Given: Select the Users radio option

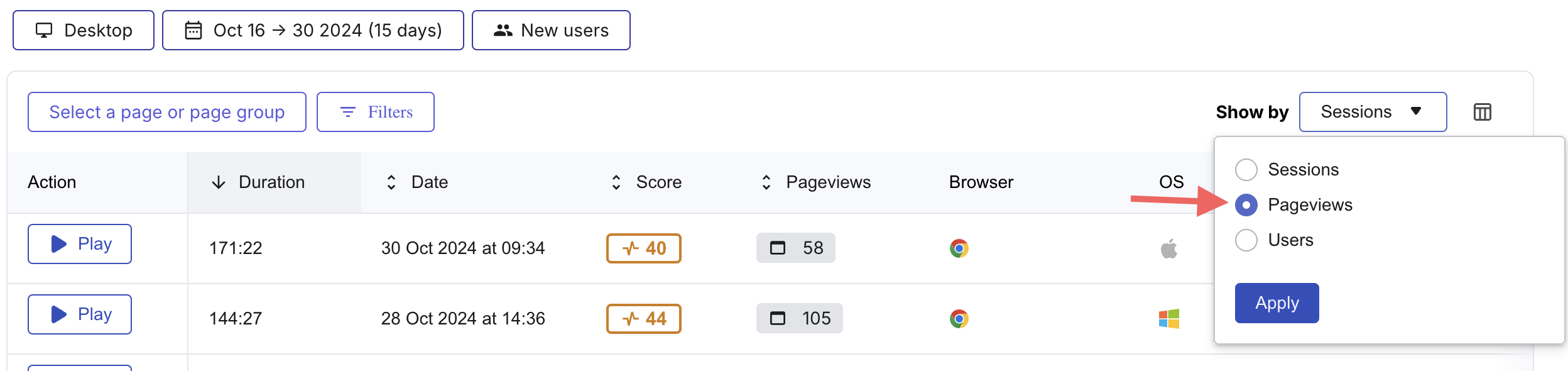Looking at the screenshot, I should point(1246,240).
